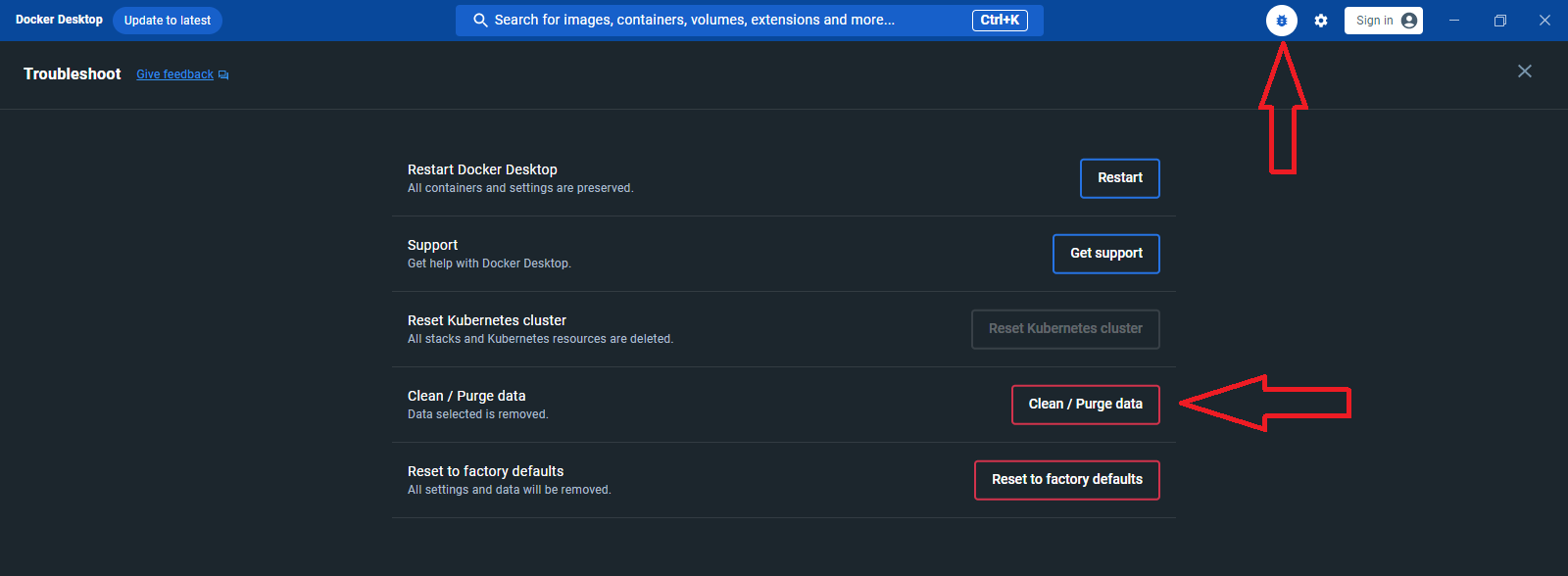This screenshot has width=1568, height=576.
Task: Open Settings via the gear icon
Action: tap(1321, 21)
